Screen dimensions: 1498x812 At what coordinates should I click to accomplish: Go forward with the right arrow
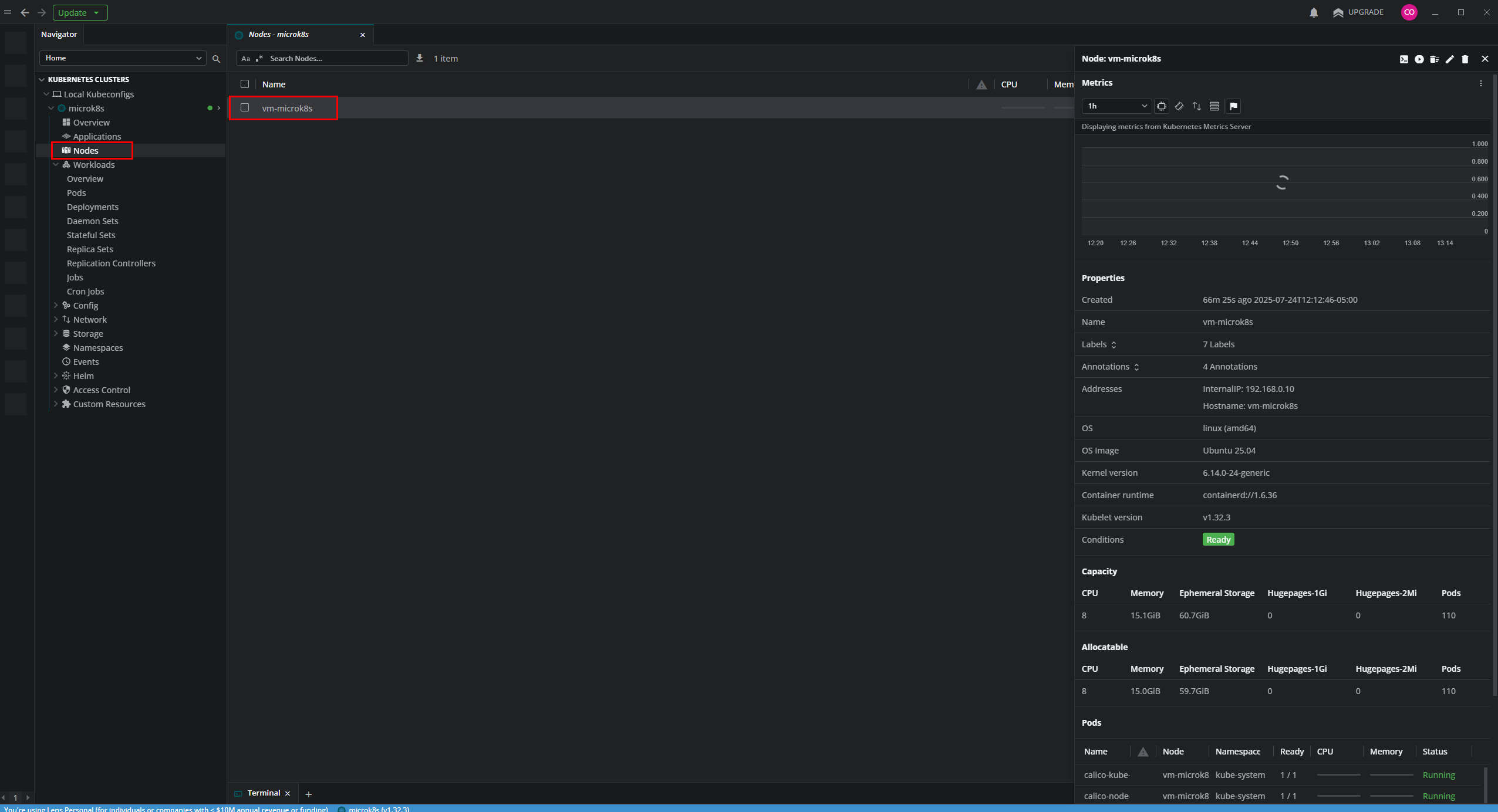tap(42, 12)
